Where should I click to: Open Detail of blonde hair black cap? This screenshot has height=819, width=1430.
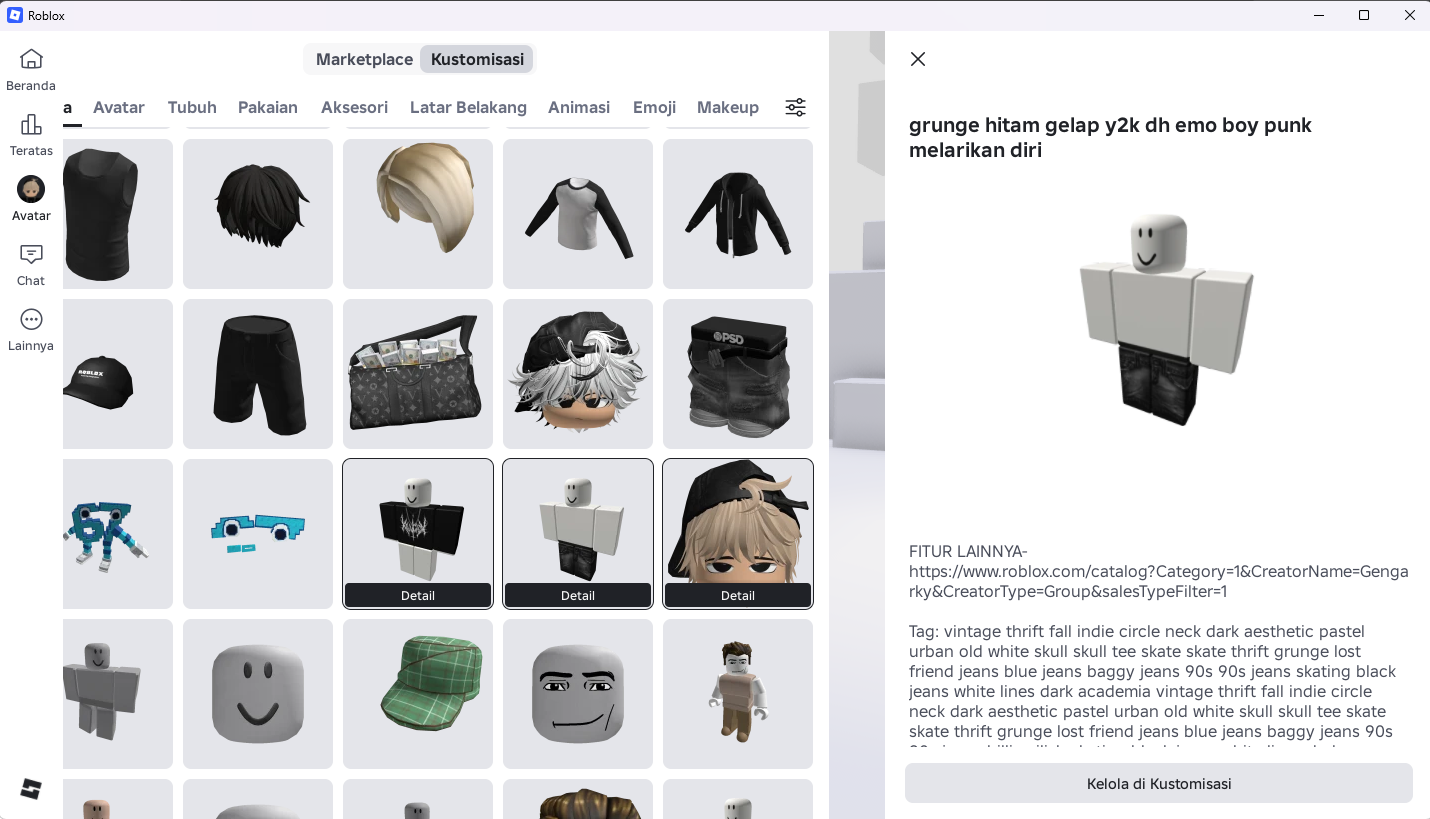(x=738, y=595)
